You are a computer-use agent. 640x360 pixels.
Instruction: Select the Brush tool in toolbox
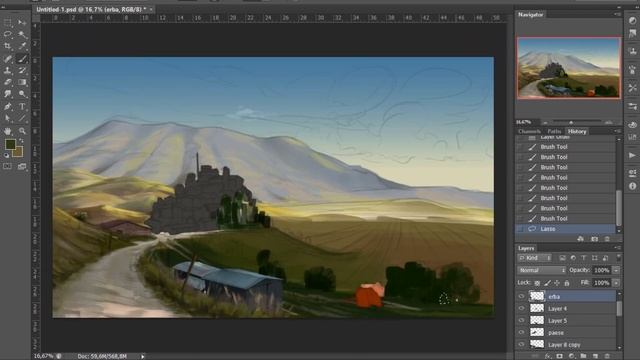coord(22,58)
